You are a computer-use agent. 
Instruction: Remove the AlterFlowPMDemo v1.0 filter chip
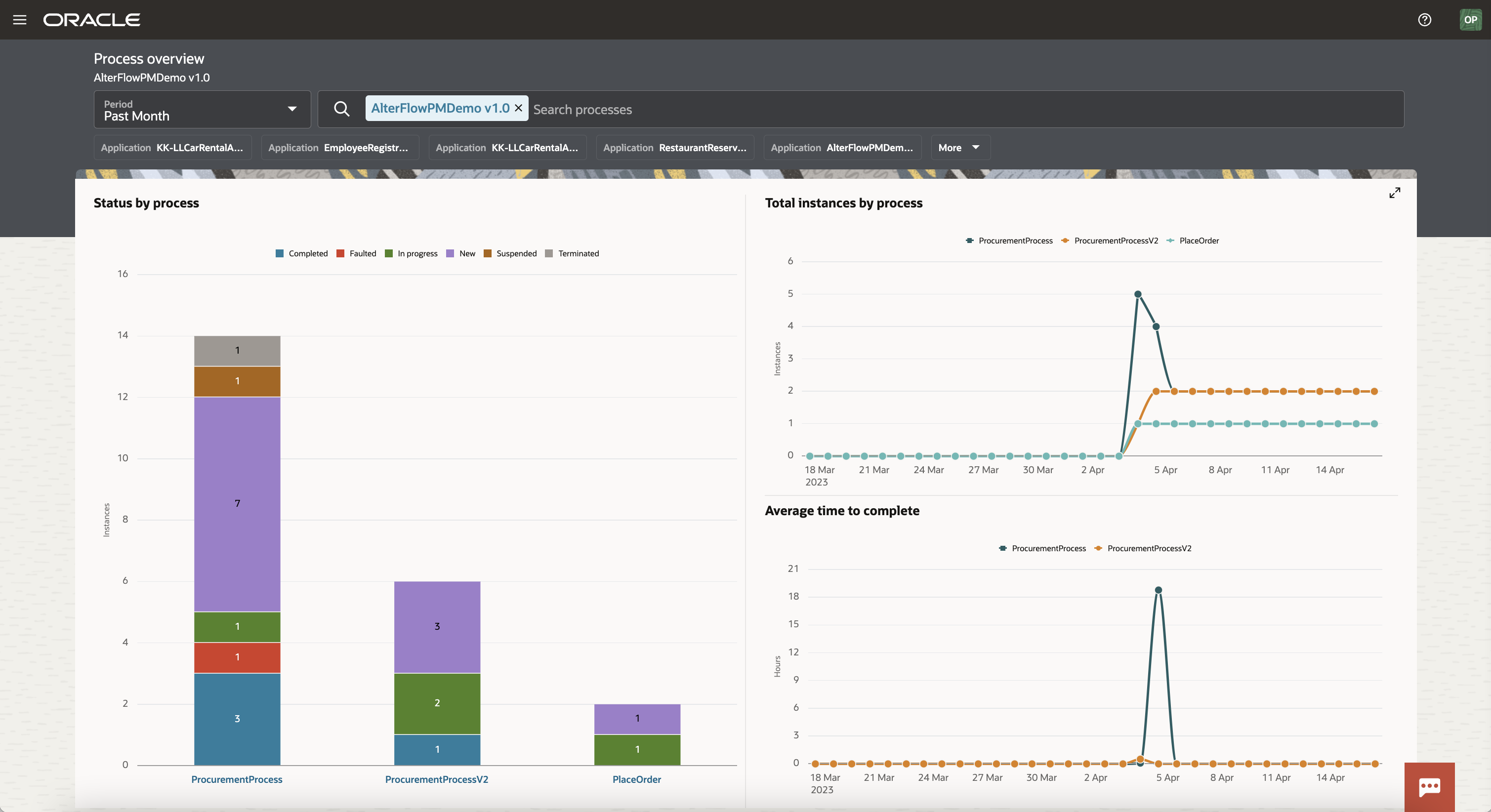[x=518, y=108]
